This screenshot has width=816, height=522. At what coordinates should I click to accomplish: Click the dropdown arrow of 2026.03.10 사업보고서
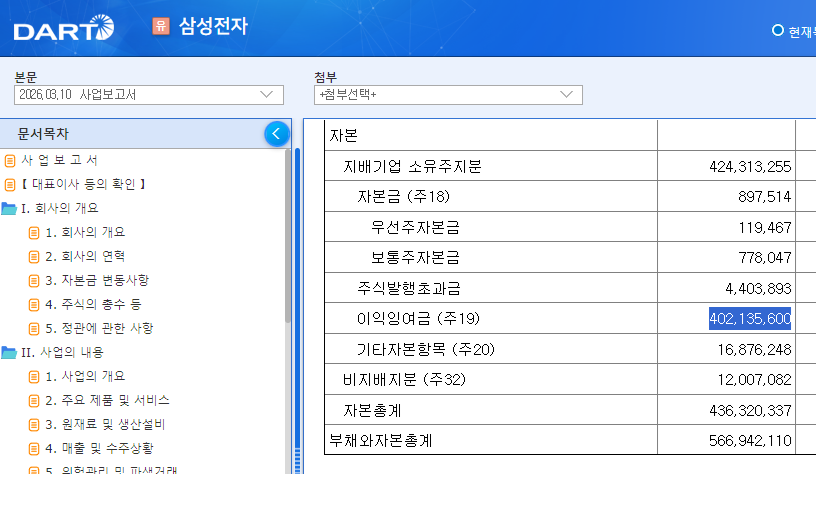click(266, 95)
